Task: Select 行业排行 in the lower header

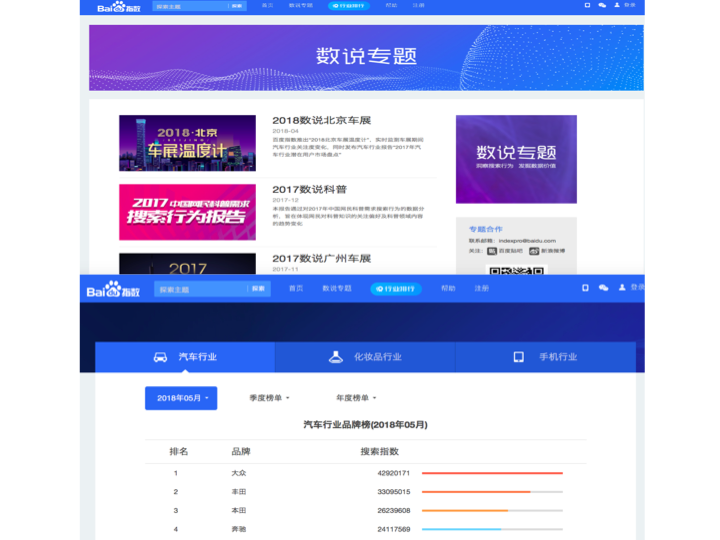Action: pos(396,289)
